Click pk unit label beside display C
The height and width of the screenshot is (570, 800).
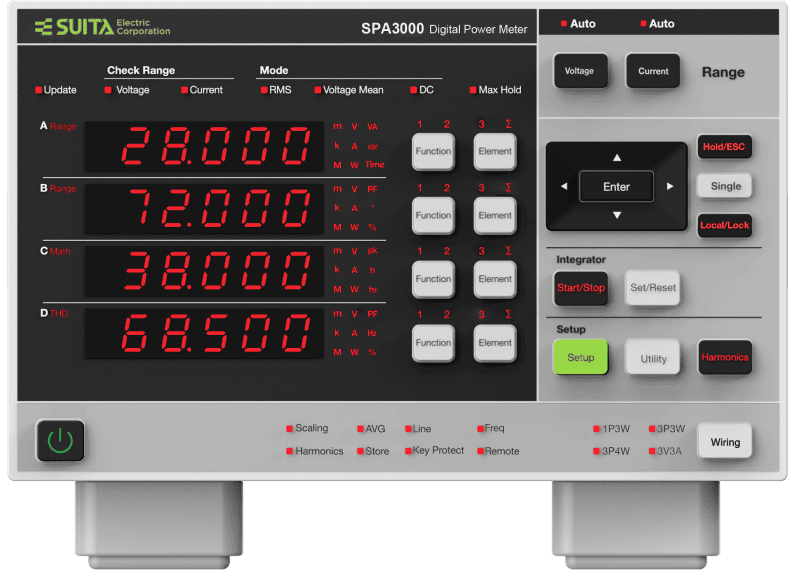[x=372, y=251]
